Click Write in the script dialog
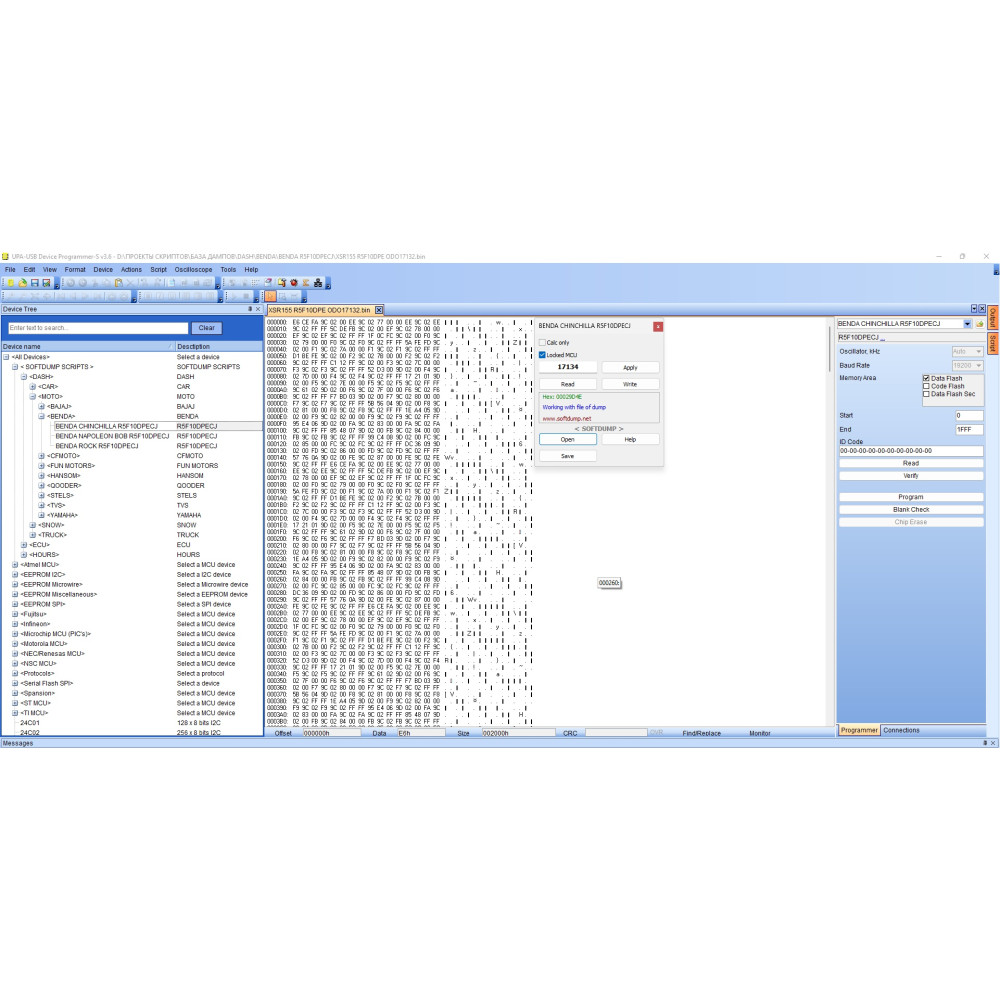 point(630,384)
